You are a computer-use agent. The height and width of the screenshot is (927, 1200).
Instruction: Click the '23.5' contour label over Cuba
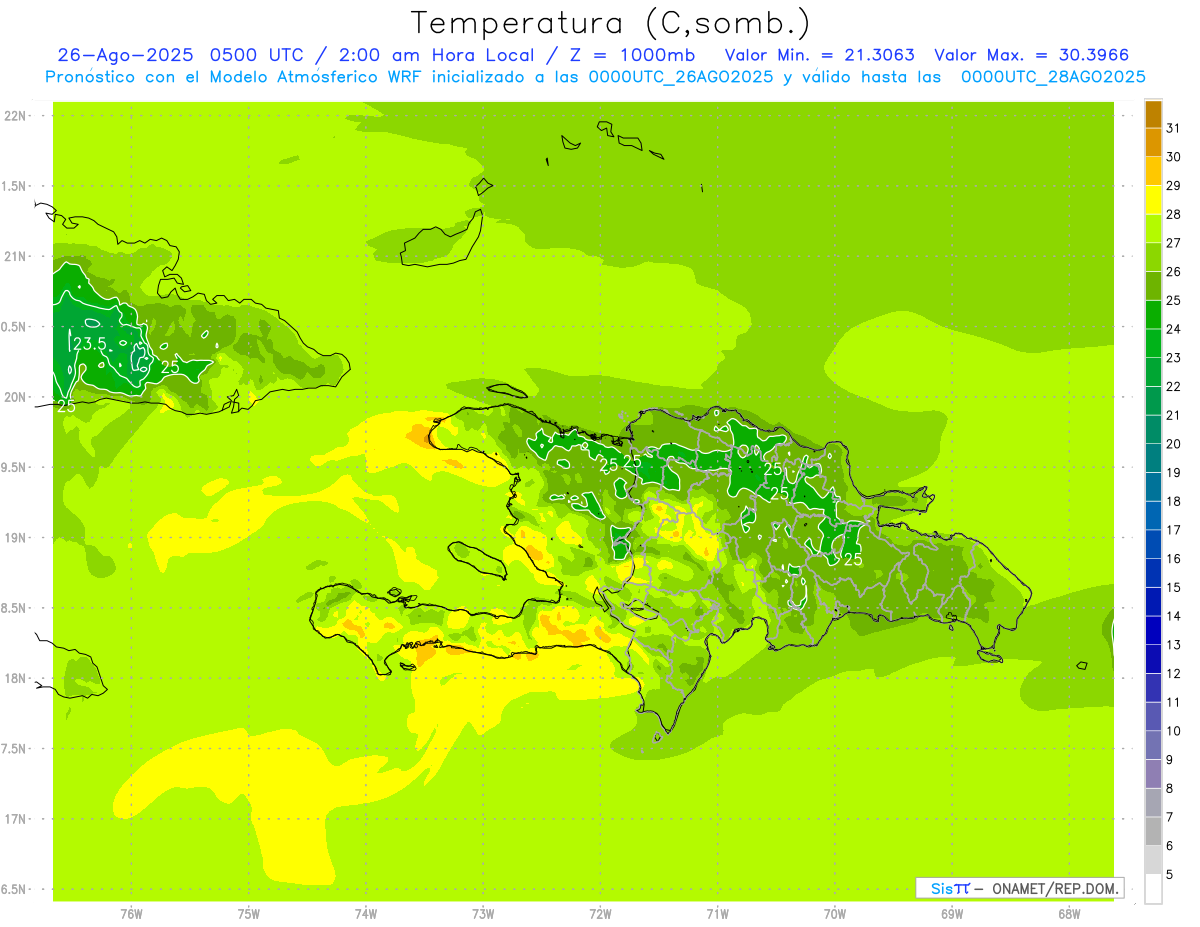point(89,345)
